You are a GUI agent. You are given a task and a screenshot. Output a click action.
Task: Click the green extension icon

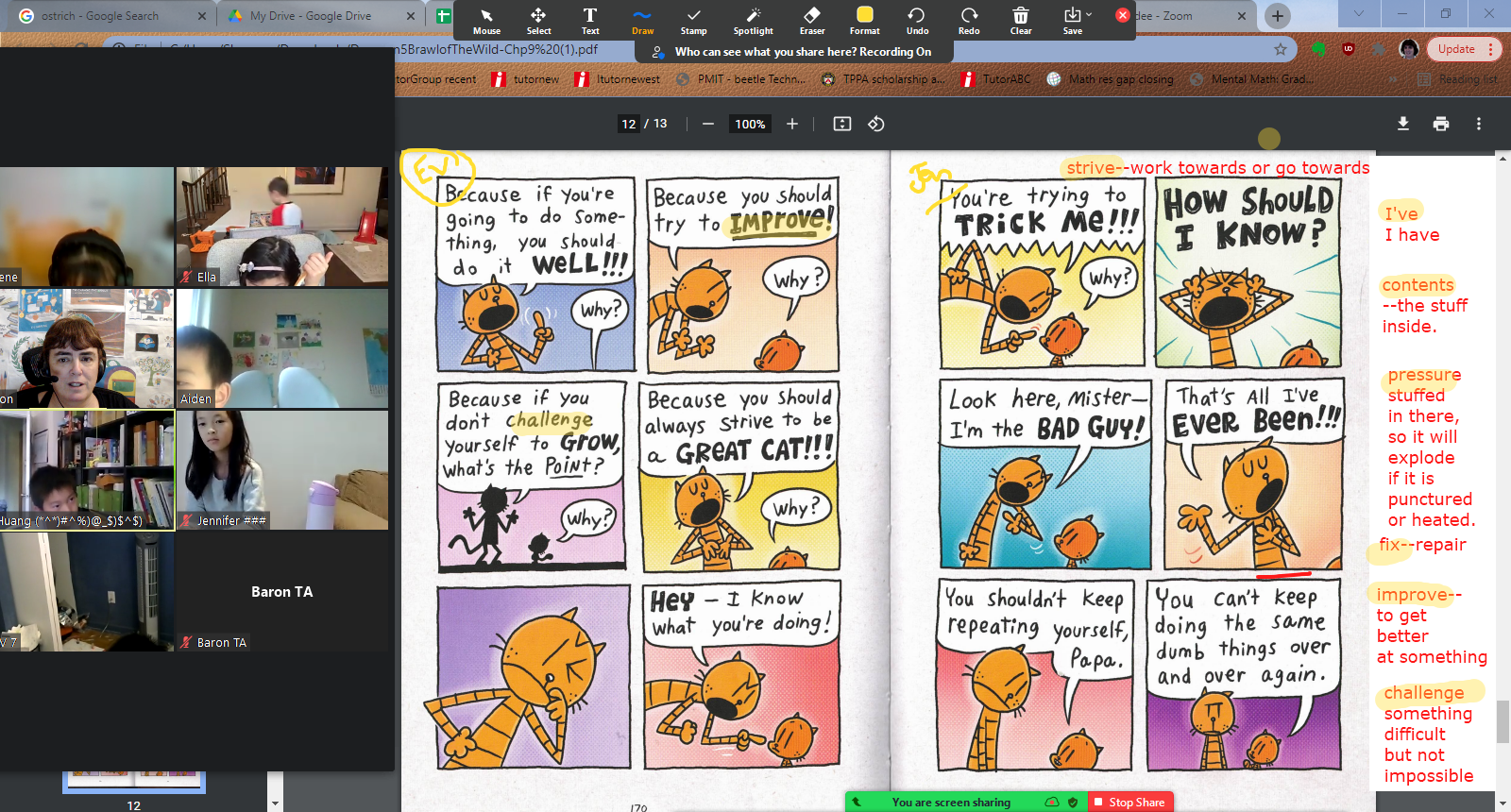(1319, 49)
